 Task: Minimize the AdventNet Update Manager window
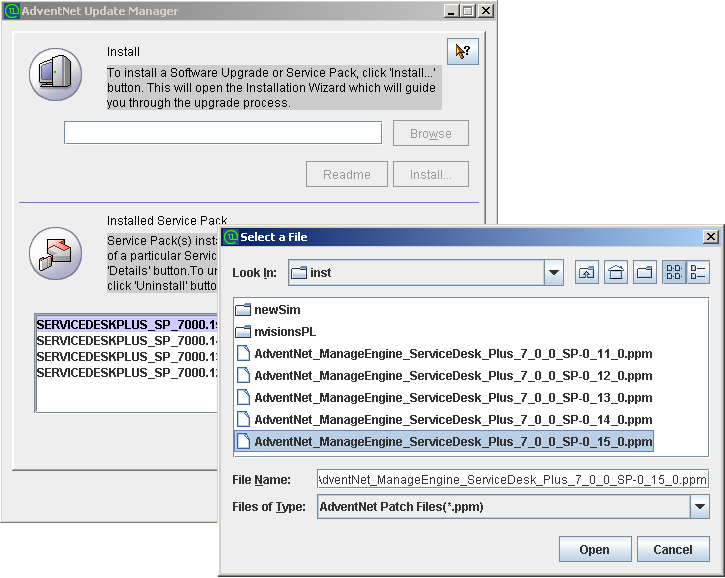pyautogui.click(x=451, y=11)
